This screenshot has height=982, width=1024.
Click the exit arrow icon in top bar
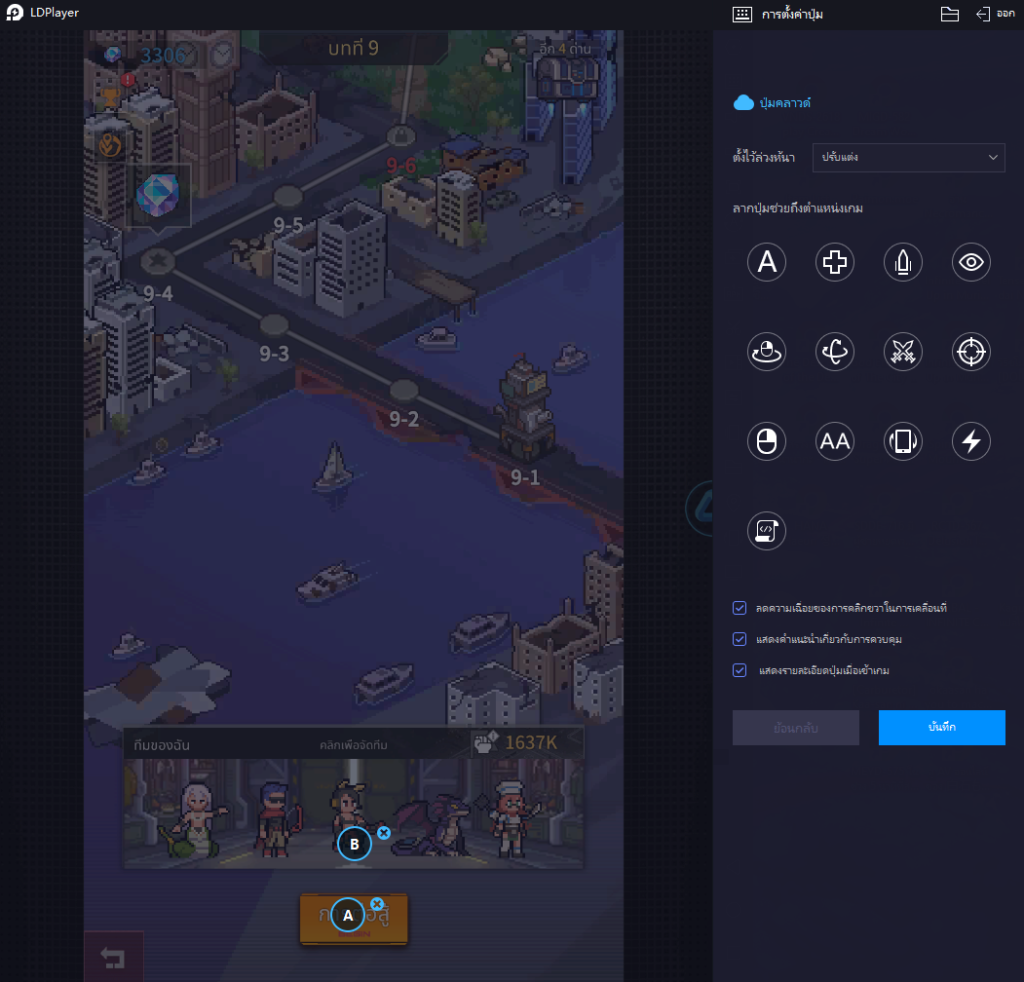983,14
